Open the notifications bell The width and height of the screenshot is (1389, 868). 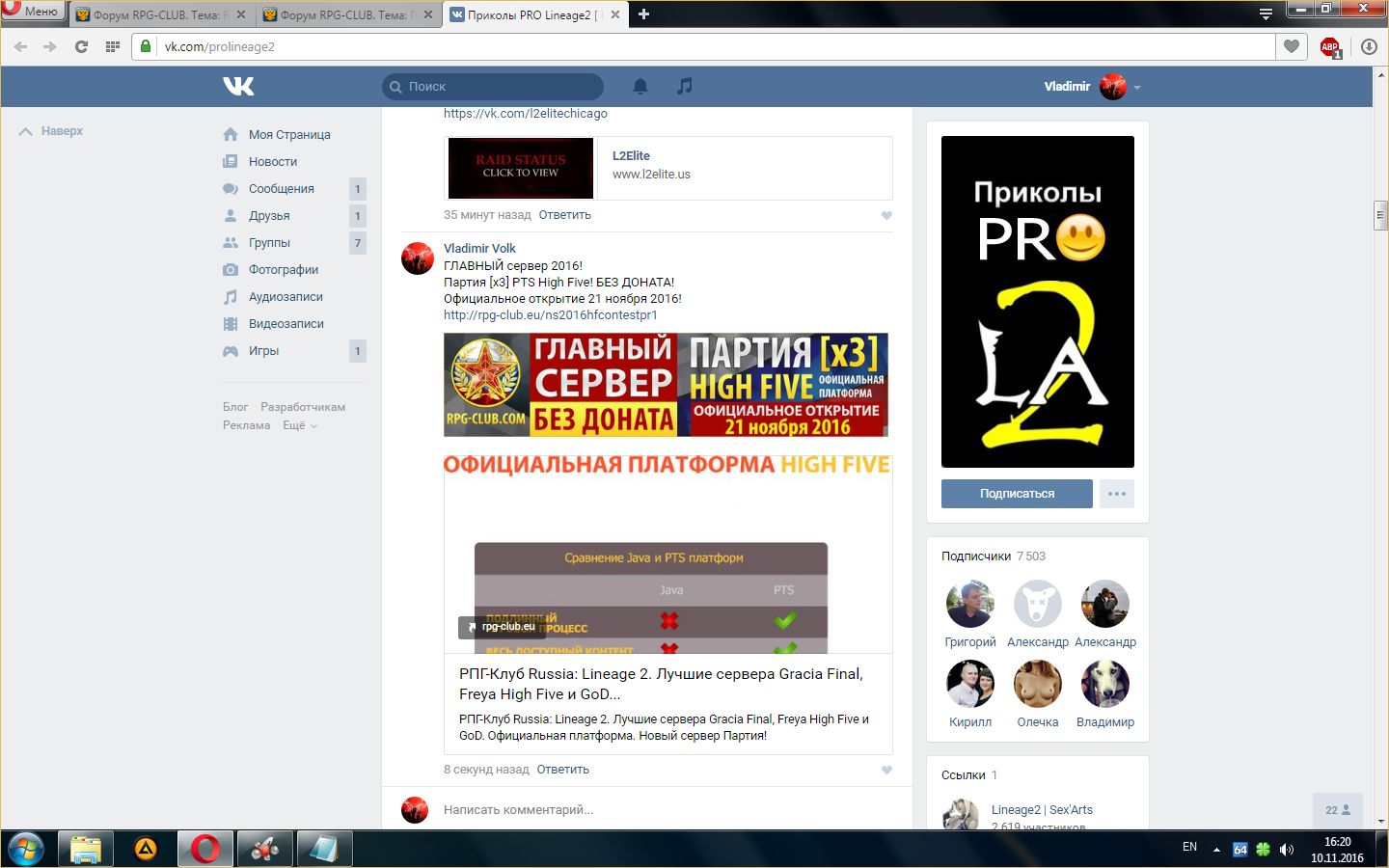(640, 86)
